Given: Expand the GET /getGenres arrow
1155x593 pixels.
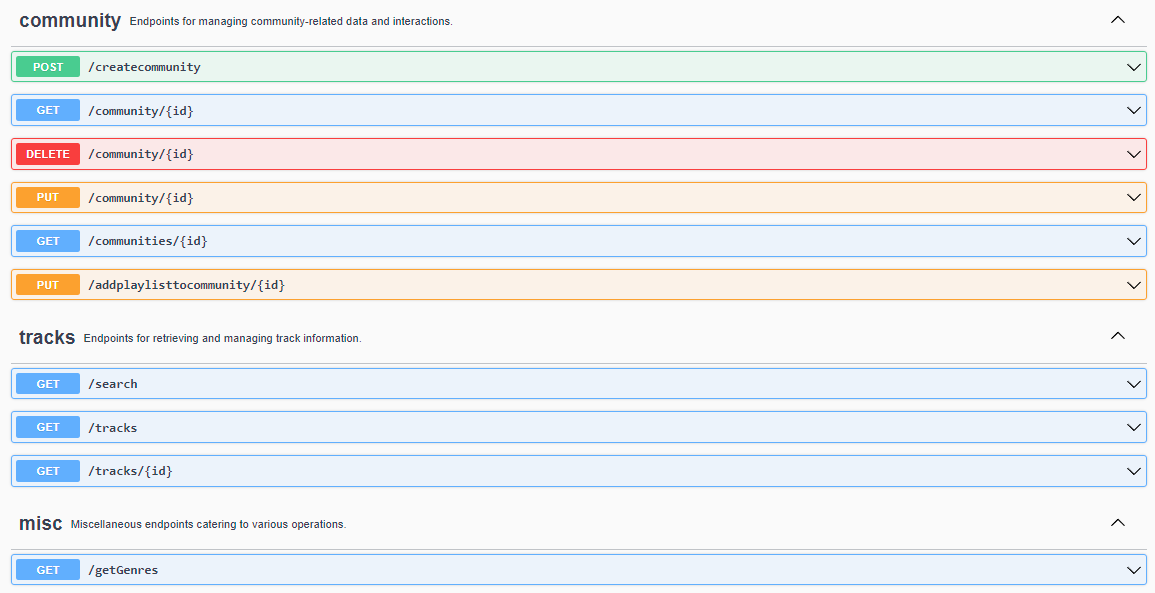Looking at the screenshot, I should click(x=1134, y=570).
